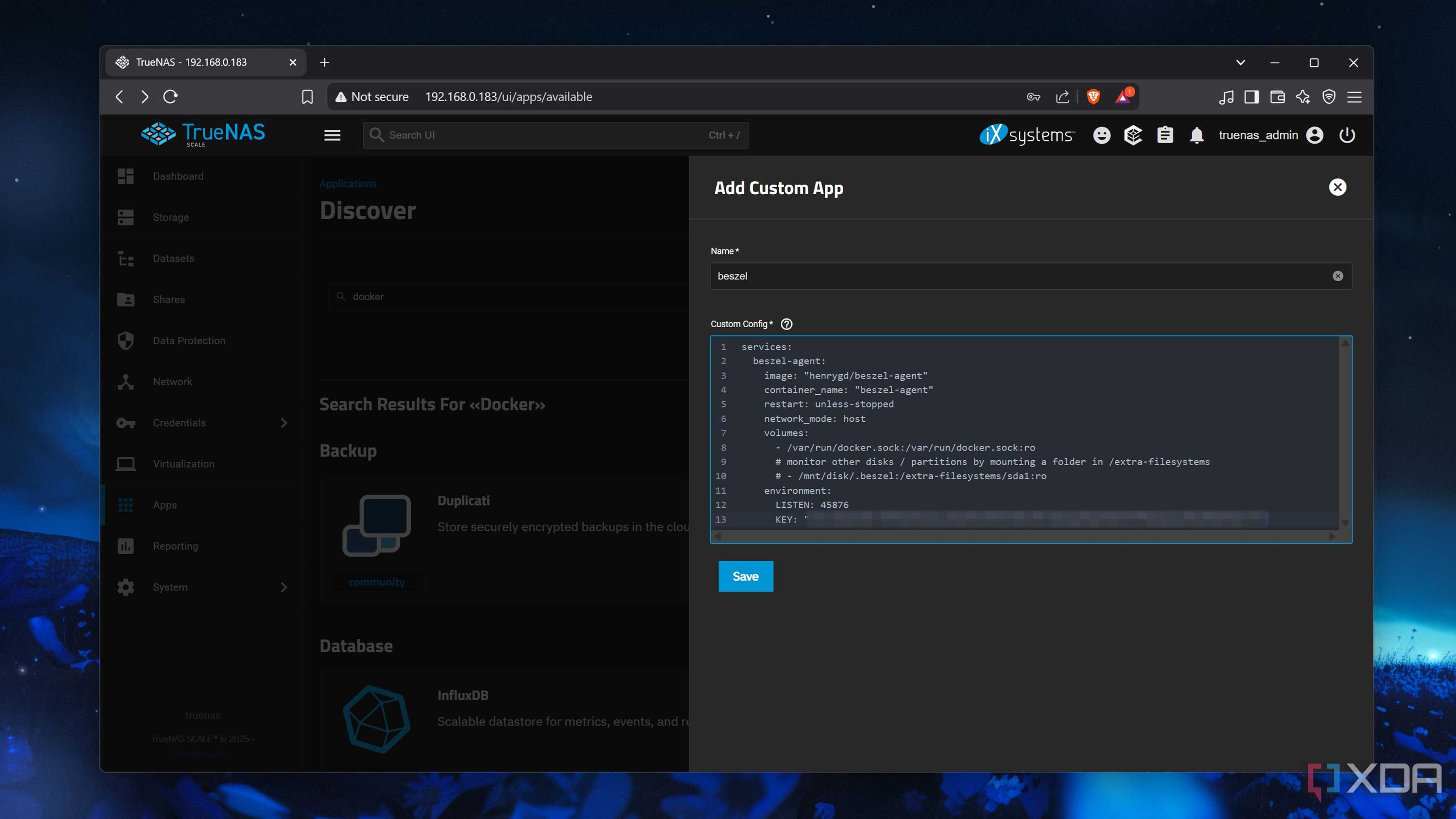Screen dimensions: 1456x819
Task: Click the TrueCommand status icon
Action: [1133, 135]
